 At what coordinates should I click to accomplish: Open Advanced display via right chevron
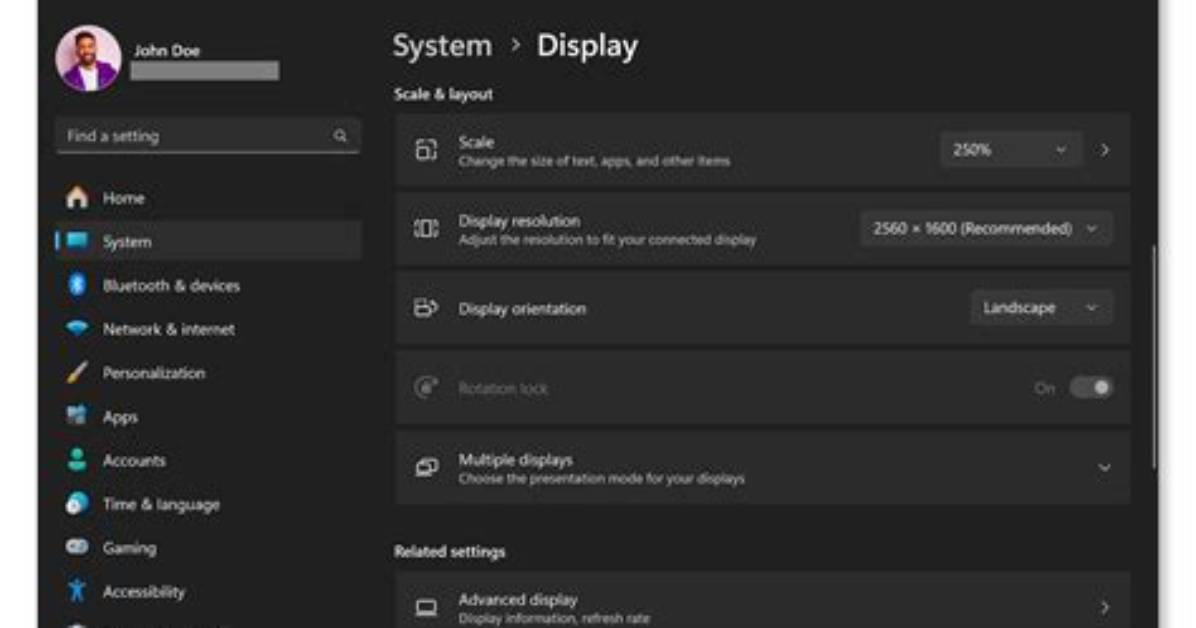(x=1104, y=607)
